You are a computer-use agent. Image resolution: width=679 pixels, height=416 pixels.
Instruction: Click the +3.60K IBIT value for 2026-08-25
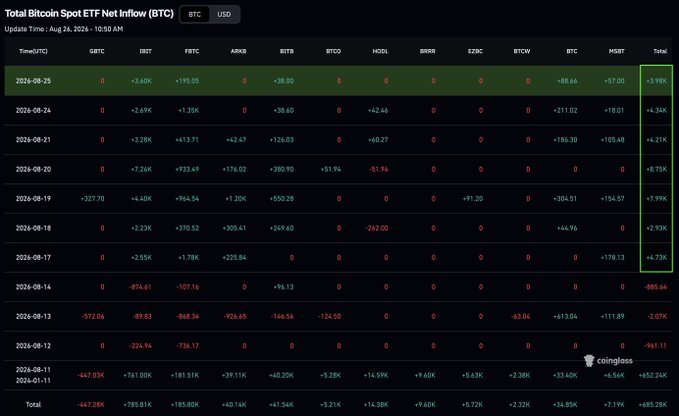coord(141,81)
